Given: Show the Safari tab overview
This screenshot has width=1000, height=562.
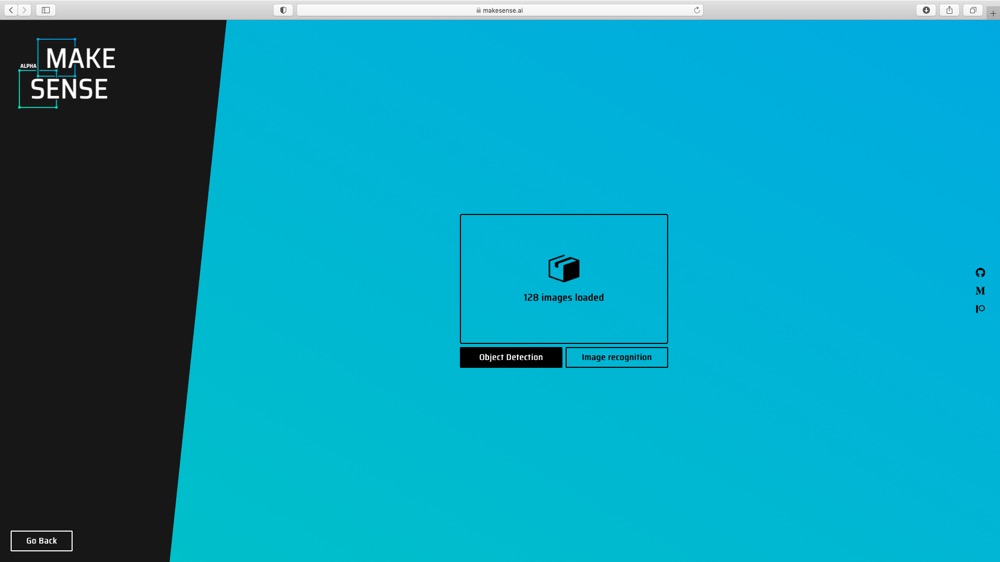Looking at the screenshot, I should tap(972, 10).
